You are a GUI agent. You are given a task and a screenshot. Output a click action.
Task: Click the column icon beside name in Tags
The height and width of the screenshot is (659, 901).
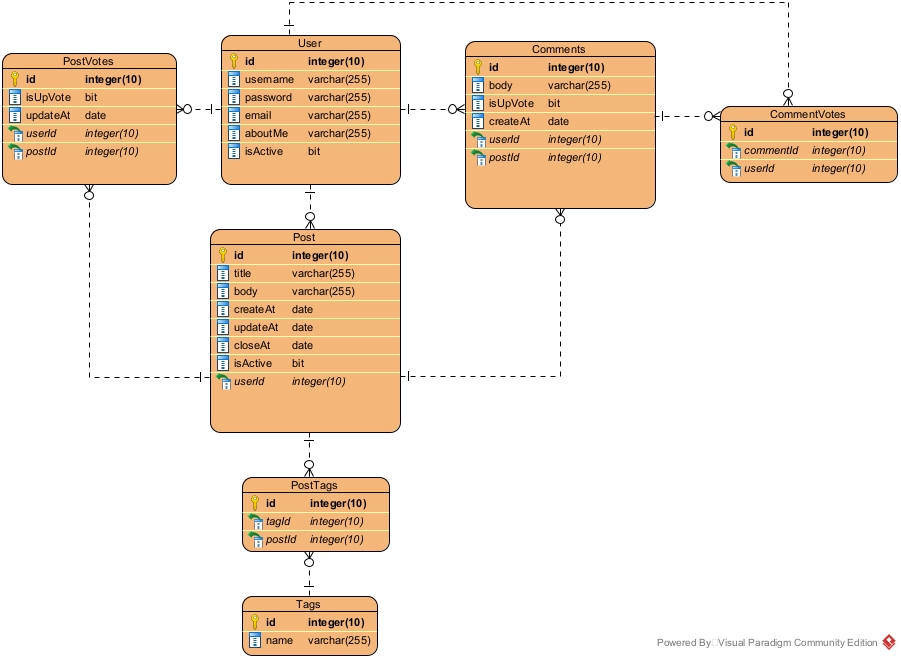click(255, 640)
